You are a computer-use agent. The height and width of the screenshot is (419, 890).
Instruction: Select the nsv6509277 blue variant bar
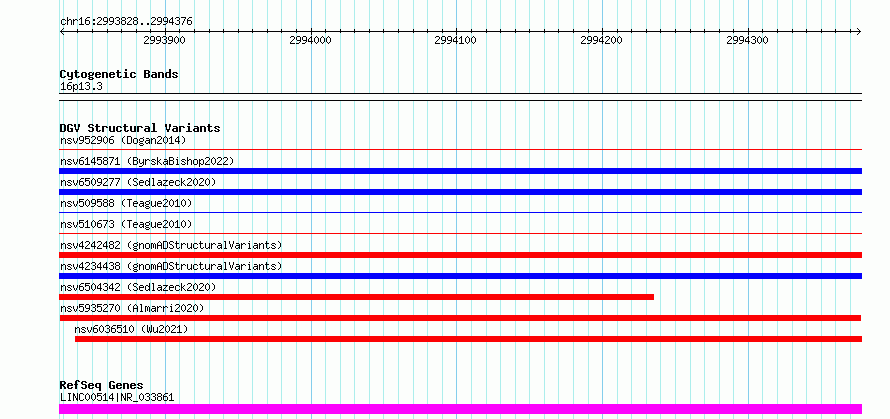460,192
